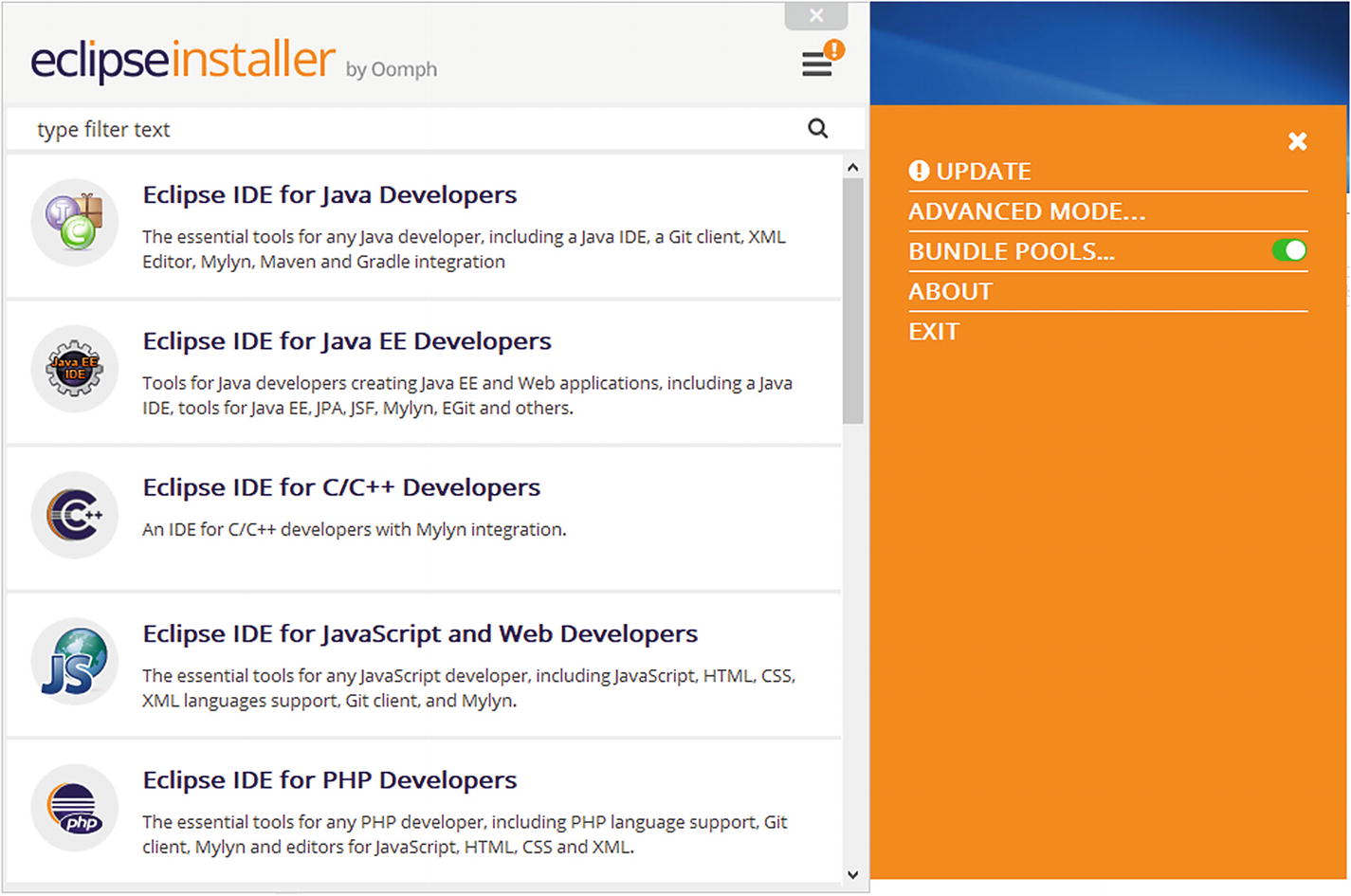1351x896 pixels.
Task: Close the orange side menu
Action: click(x=1298, y=141)
